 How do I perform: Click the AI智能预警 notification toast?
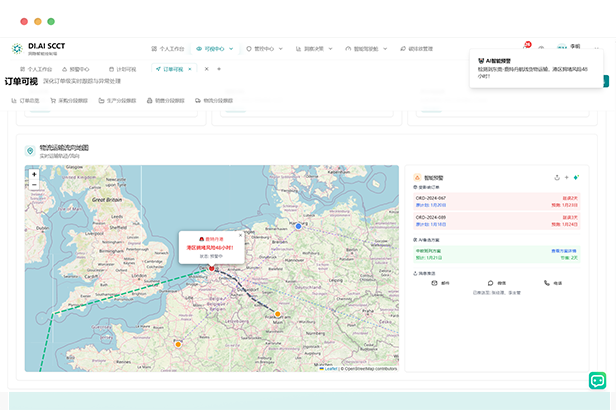coord(536,68)
